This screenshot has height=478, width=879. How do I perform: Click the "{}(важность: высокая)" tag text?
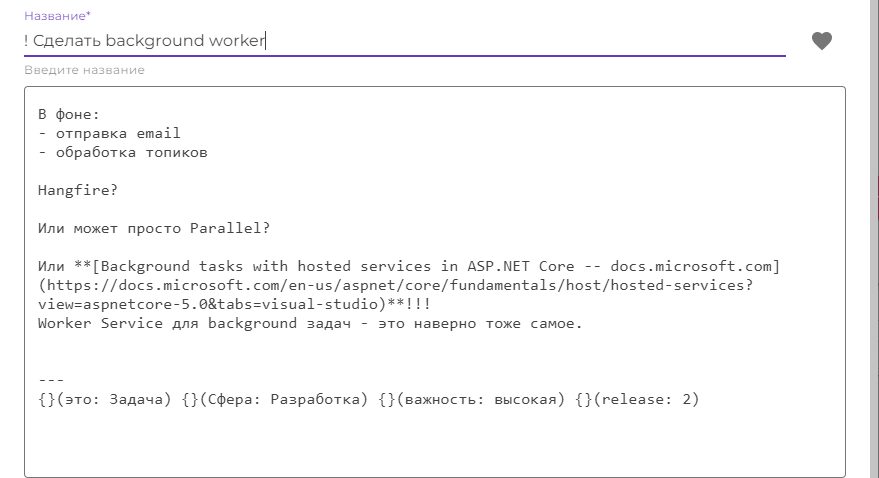point(473,399)
